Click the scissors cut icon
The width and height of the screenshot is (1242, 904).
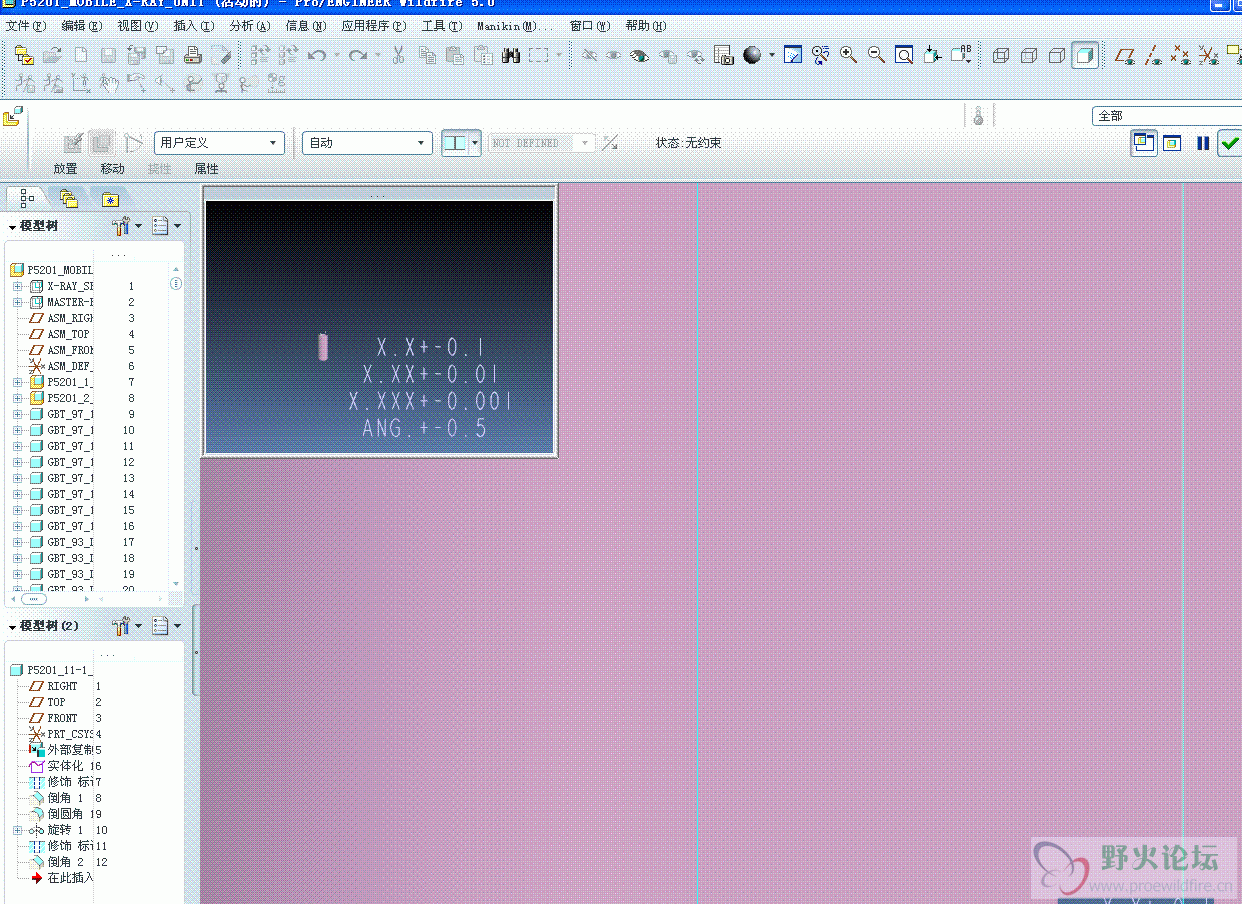point(398,56)
